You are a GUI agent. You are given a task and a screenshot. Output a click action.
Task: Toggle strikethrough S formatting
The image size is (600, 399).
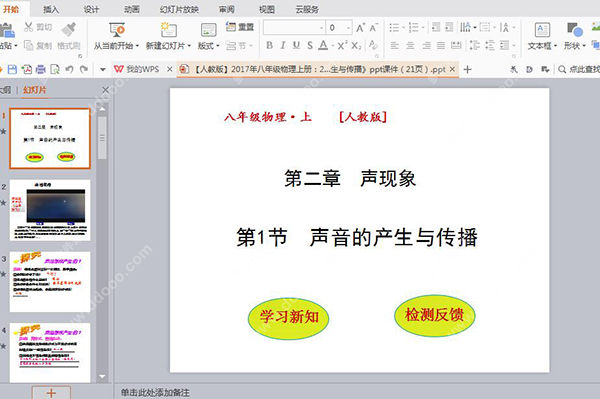pos(310,46)
